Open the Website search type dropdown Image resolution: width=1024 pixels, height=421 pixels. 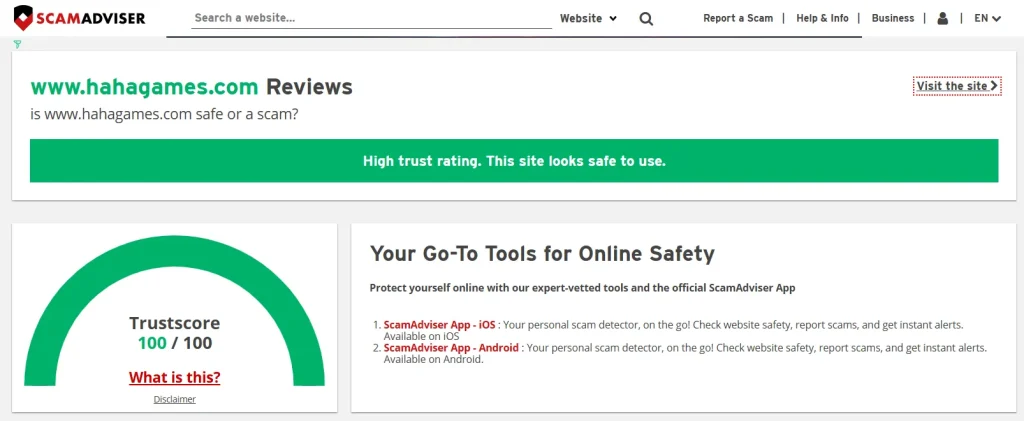click(x=588, y=18)
